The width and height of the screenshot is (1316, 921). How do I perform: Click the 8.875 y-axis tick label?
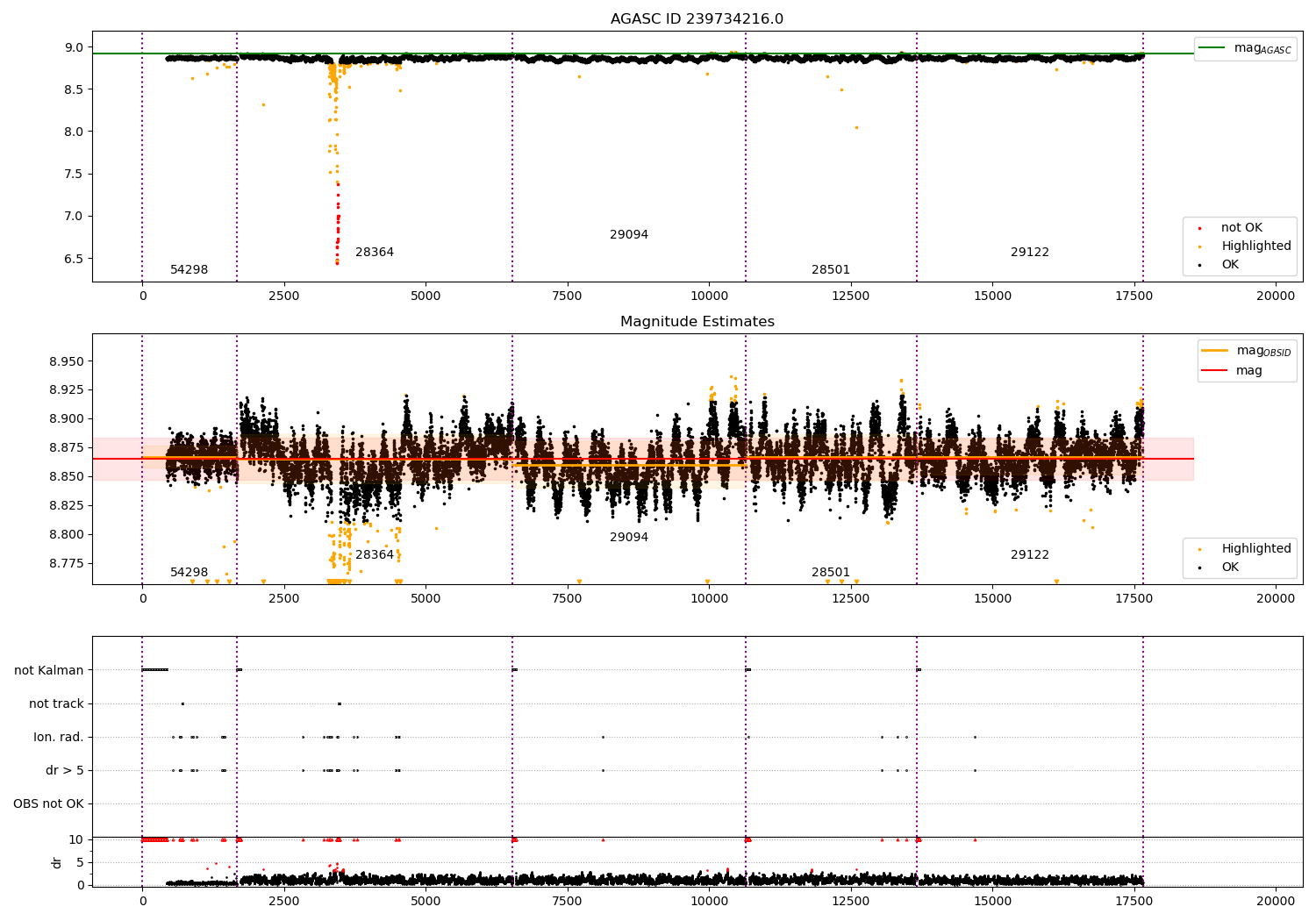pos(68,448)
